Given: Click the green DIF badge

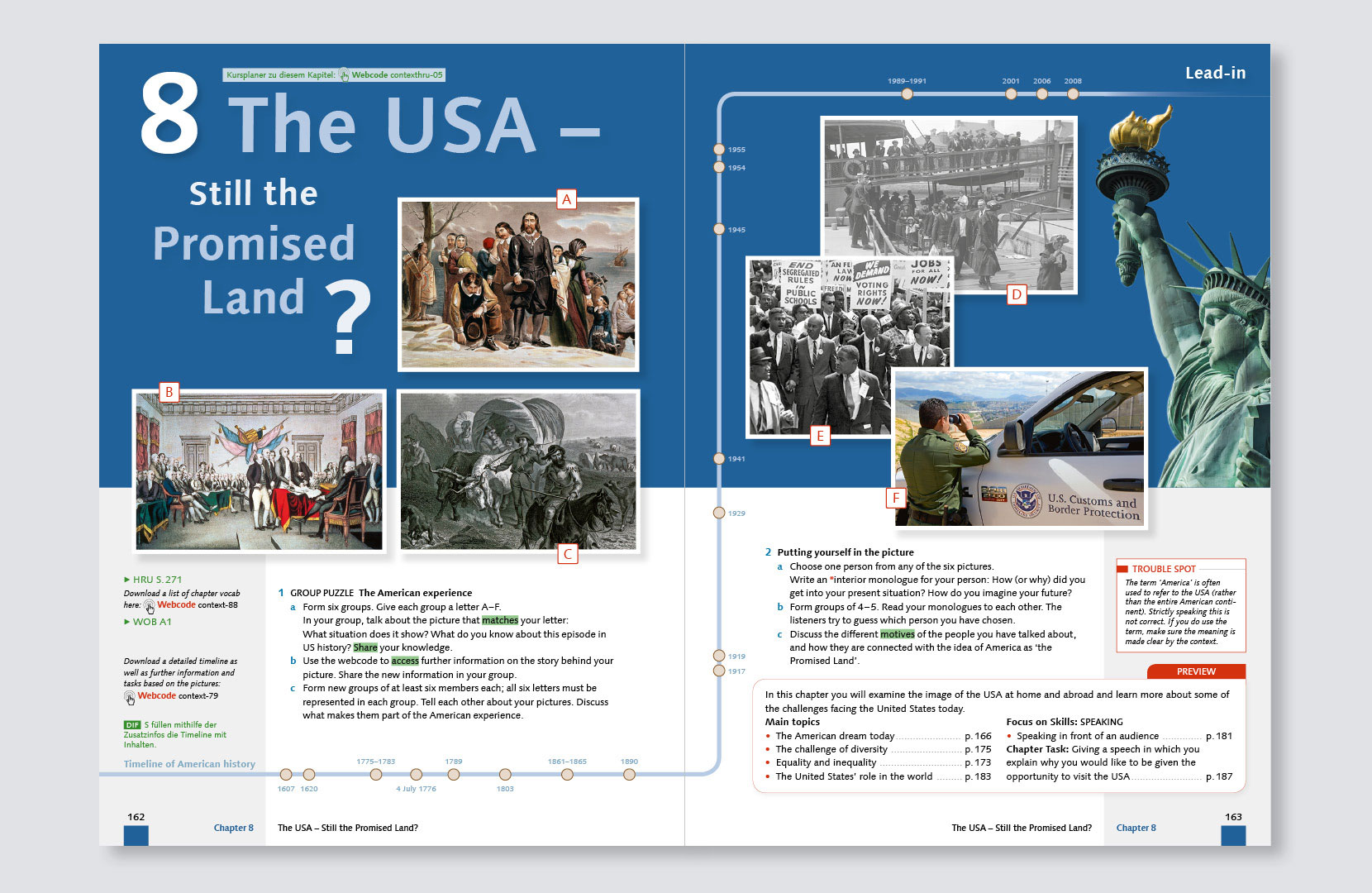Looking at the screenshot, I should (x=132, y=725).
